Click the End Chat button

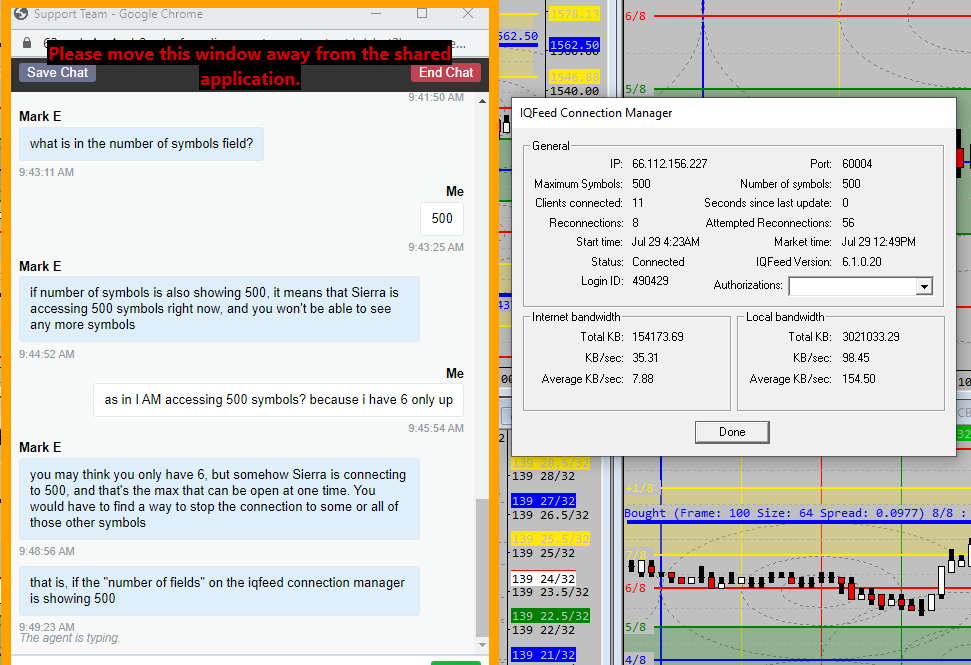tap(446, 72)
